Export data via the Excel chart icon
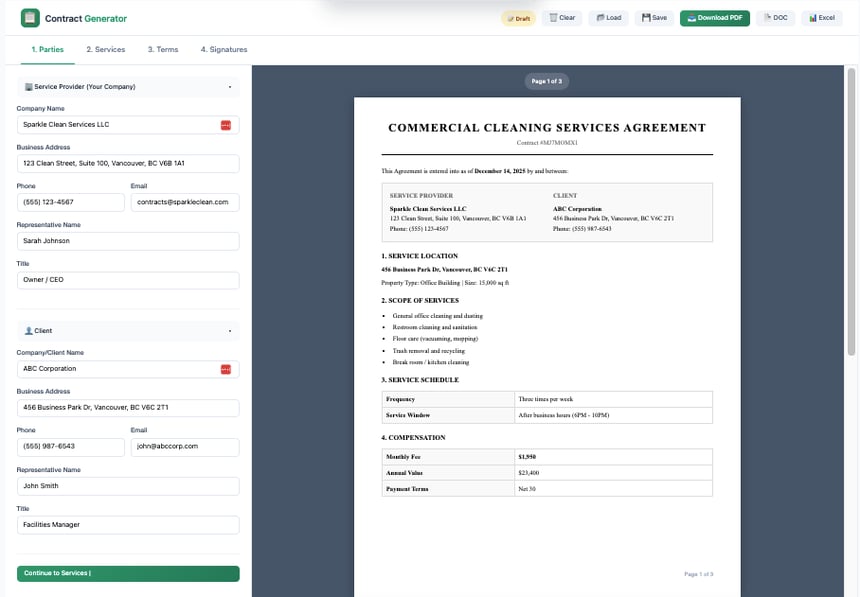The image size is (860, 597). [813, 17]
